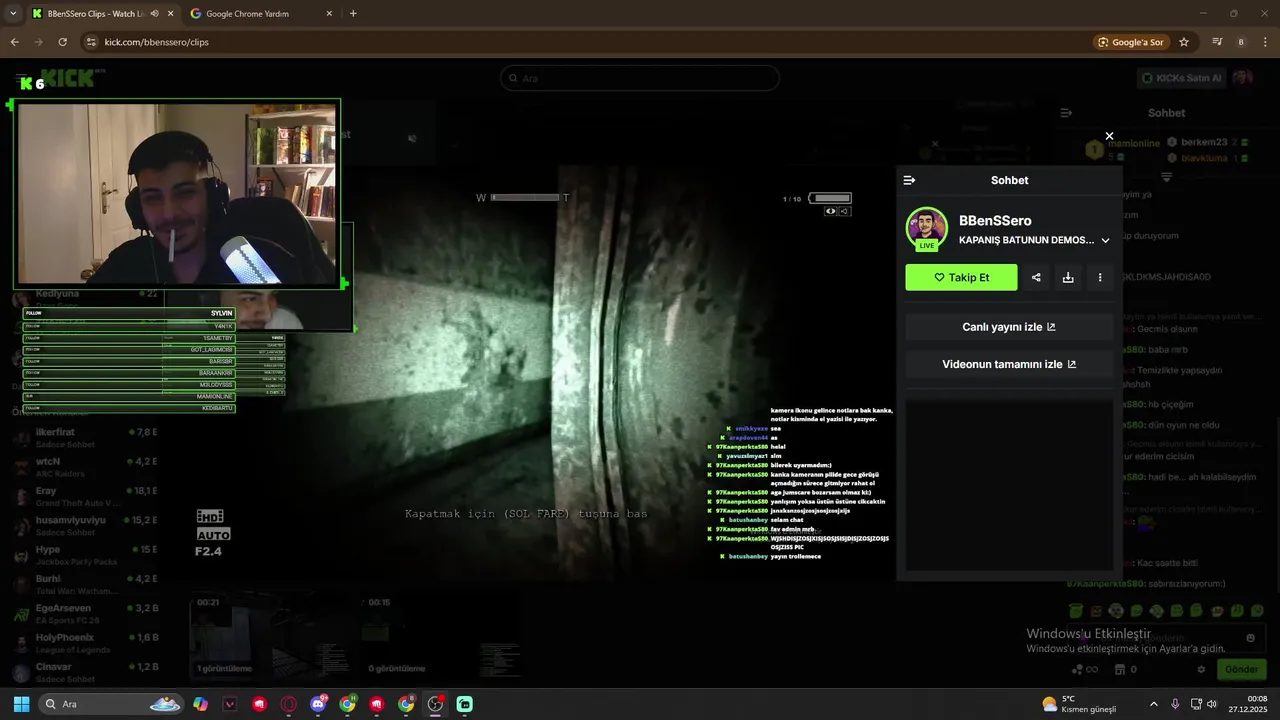Open BBenSSero's profile avatar

coord(927,228)
